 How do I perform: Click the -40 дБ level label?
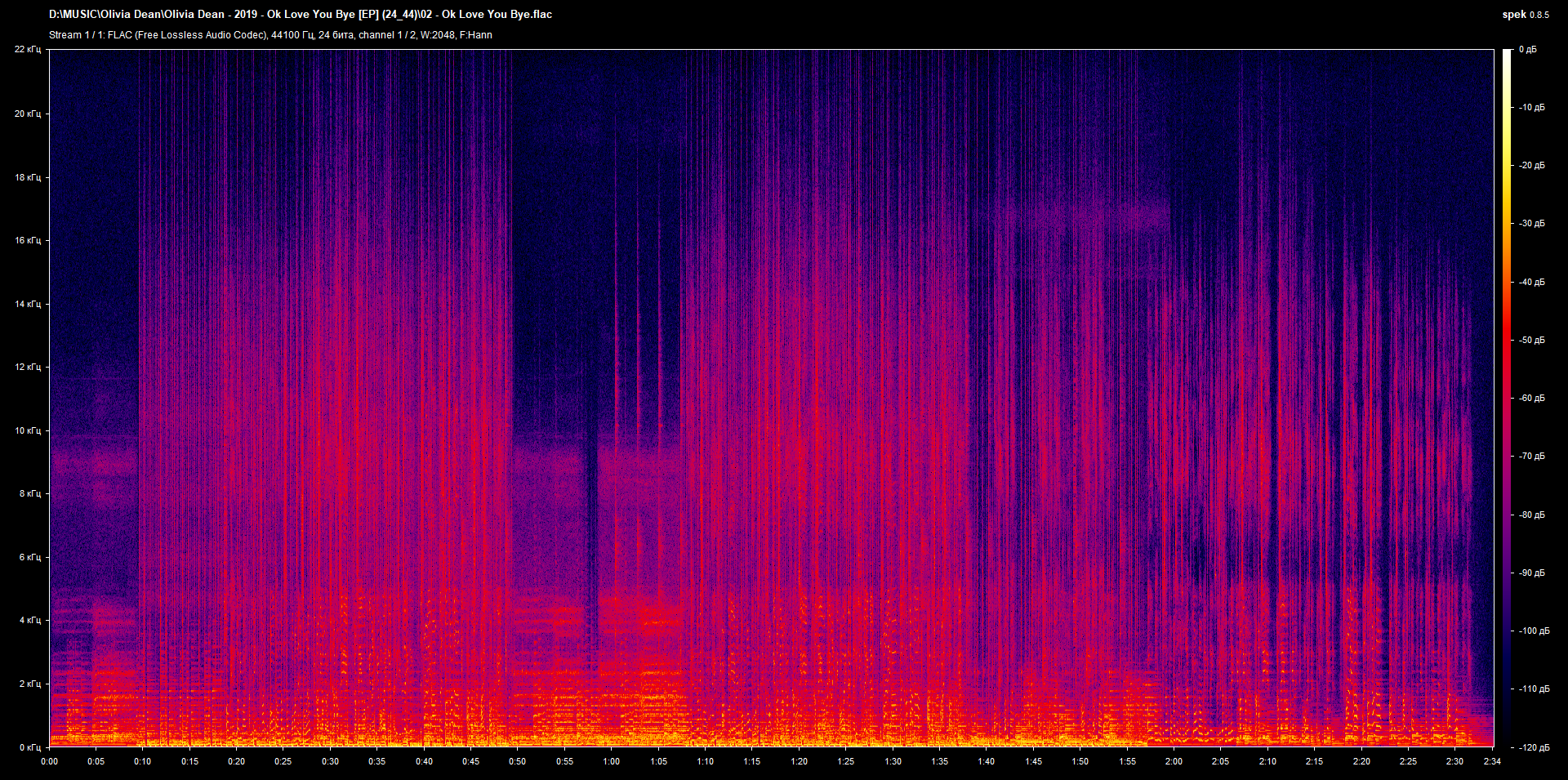click(1532, 283)
